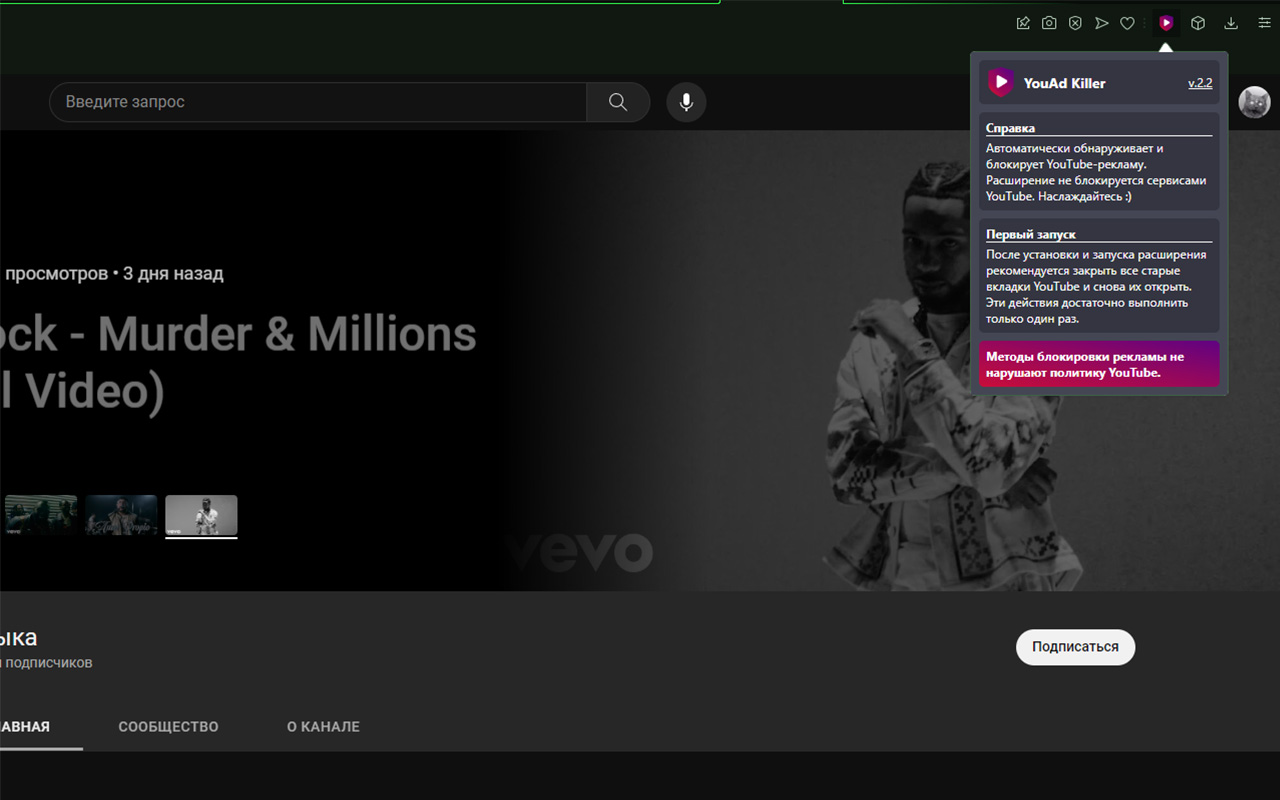Viewport: 1280px width, 800px height.
Task: Click the pink Методы блокировки рекламы banner
Action: click(1099, 364)
